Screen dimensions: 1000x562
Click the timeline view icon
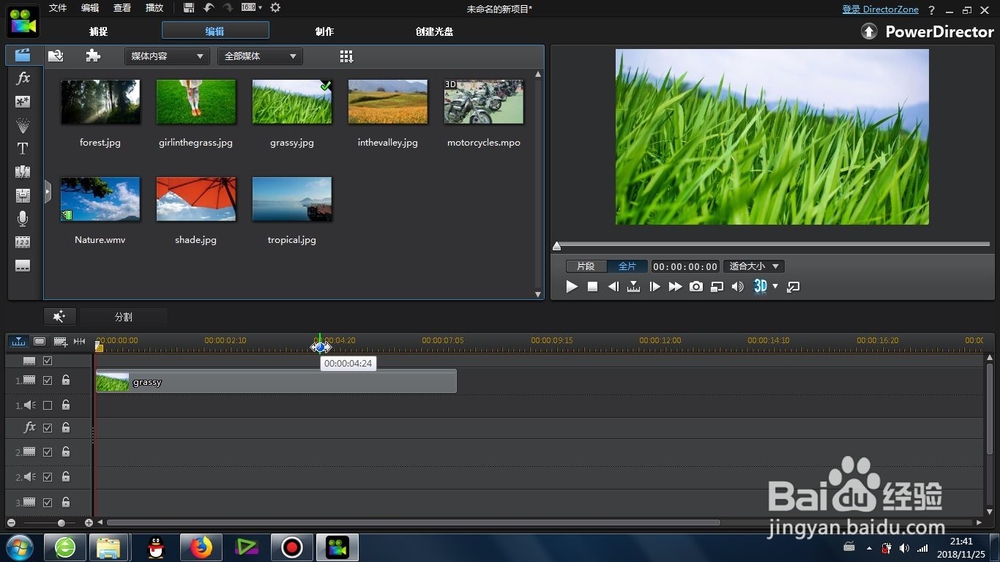click(18, 341)
